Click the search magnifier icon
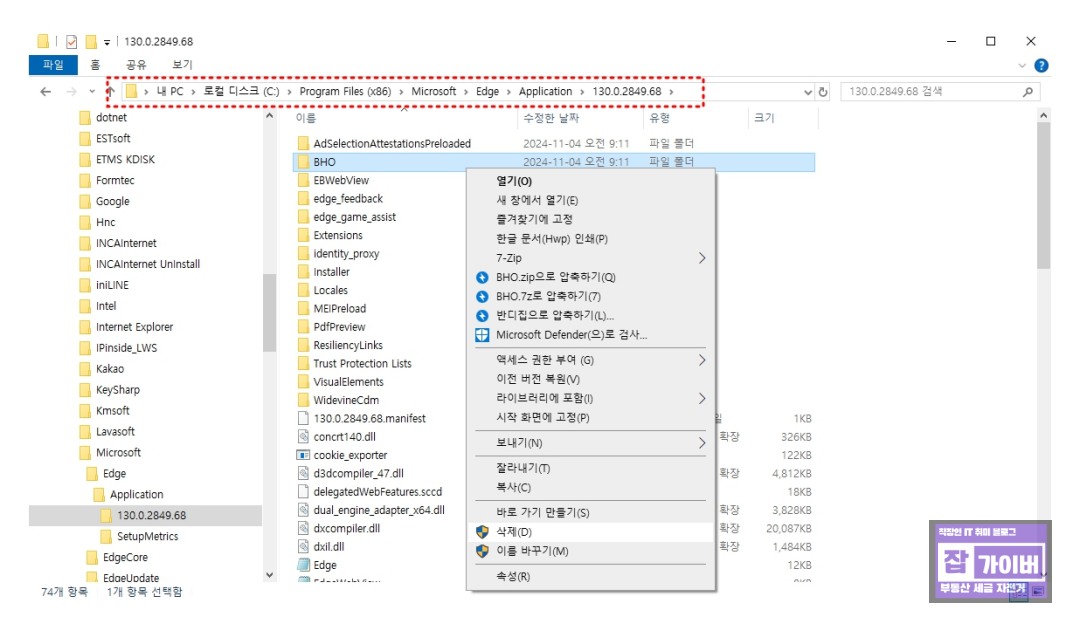 pos(1028,92)
